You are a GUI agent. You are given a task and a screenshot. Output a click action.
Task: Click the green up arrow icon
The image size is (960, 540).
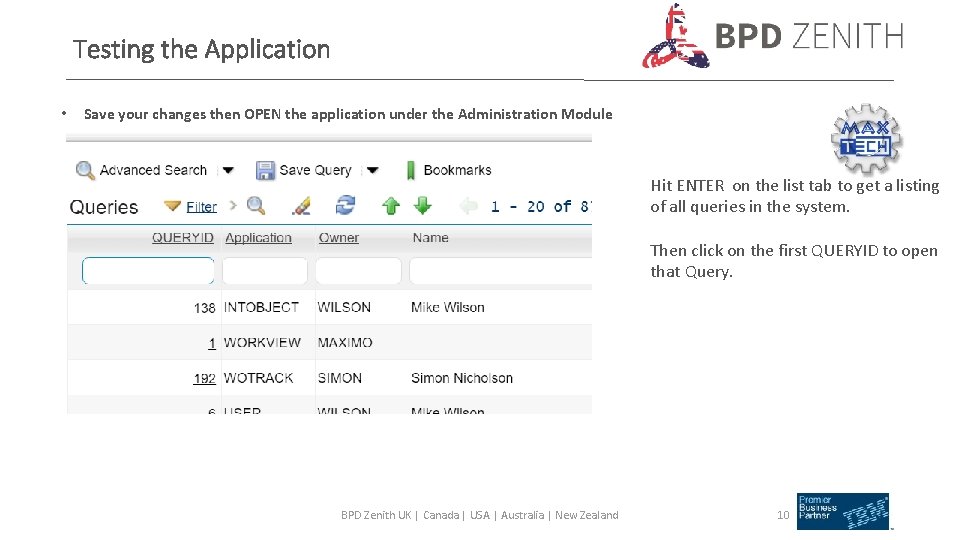391,206
